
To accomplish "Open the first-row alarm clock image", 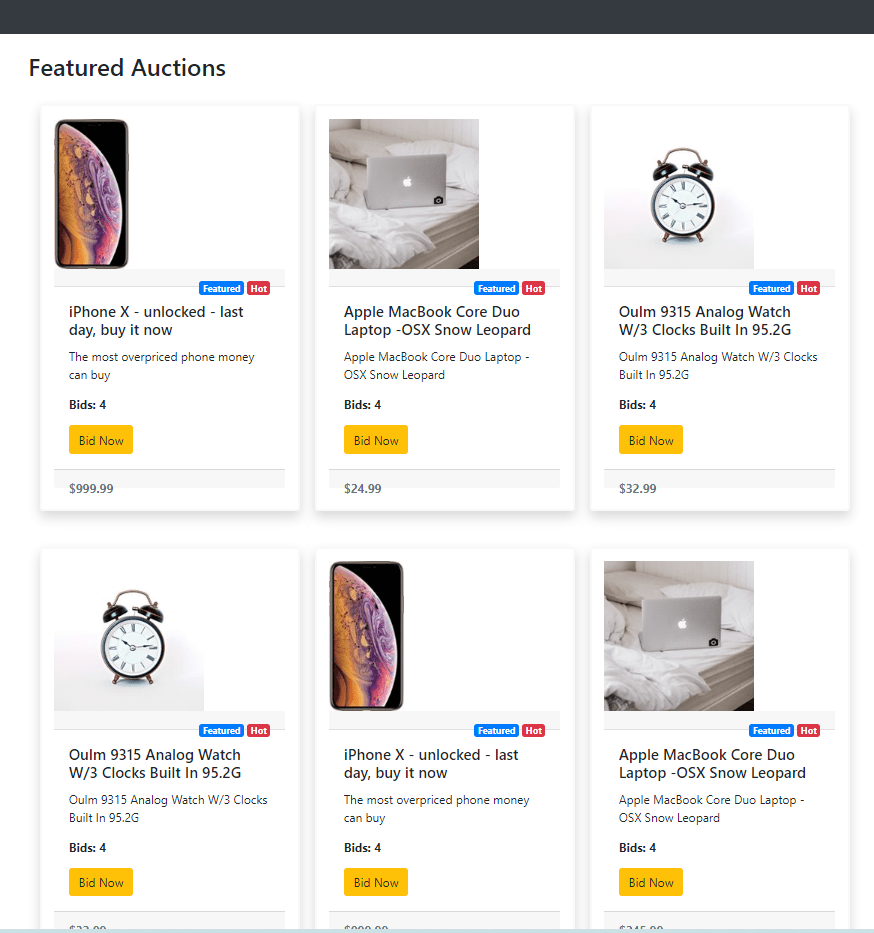I will [679, 194].
